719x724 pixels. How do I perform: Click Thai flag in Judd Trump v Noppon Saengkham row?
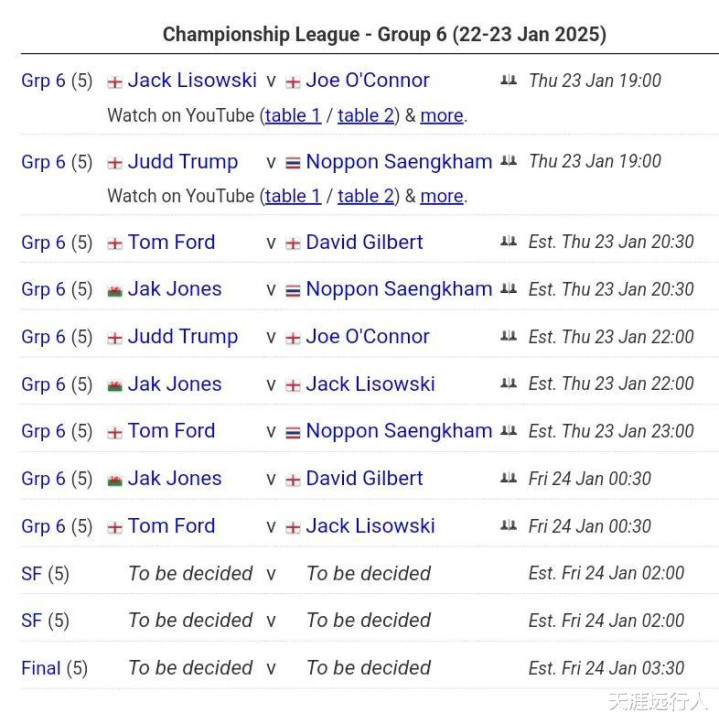[x=293, y=163]
